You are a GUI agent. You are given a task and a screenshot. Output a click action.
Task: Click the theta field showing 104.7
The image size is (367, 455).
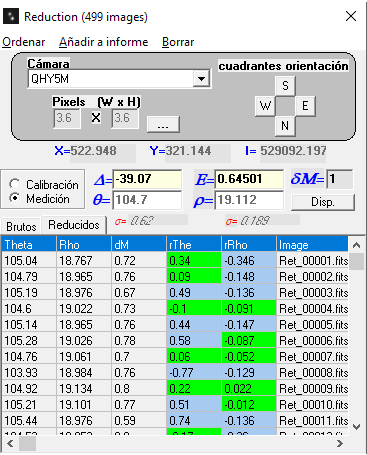point(147,200)
